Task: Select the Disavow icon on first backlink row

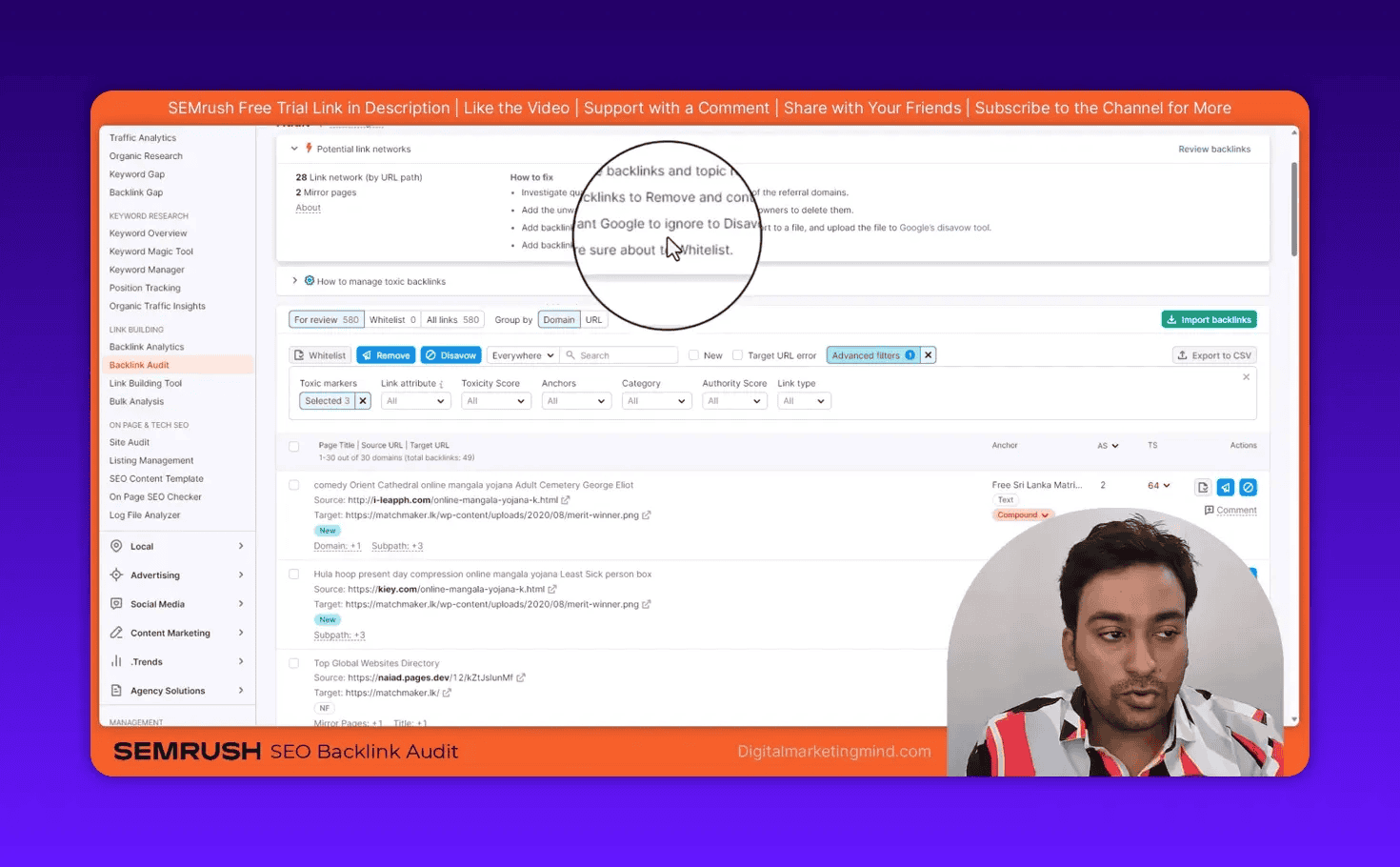Action: click(1249, 487)
